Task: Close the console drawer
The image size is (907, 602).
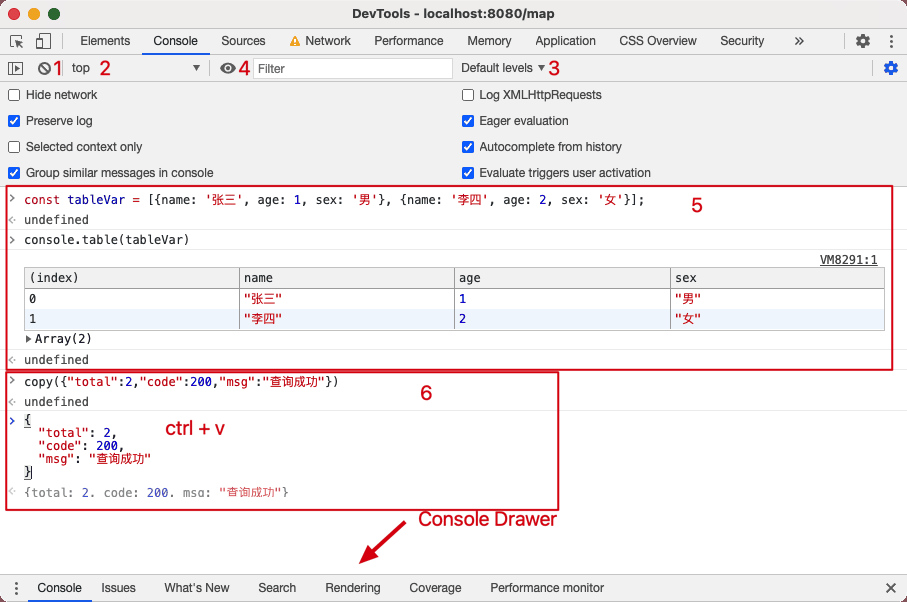Action: (891, 588)
